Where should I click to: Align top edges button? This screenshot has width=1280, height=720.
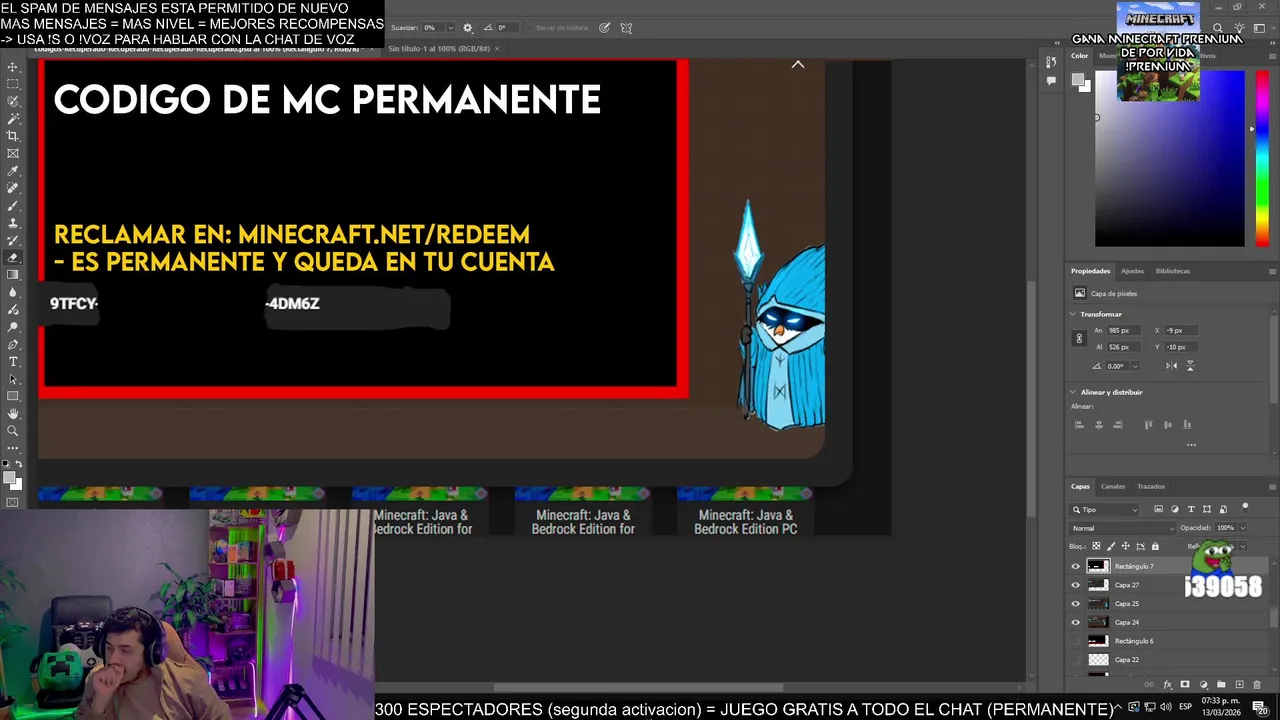coord(1148,424)
